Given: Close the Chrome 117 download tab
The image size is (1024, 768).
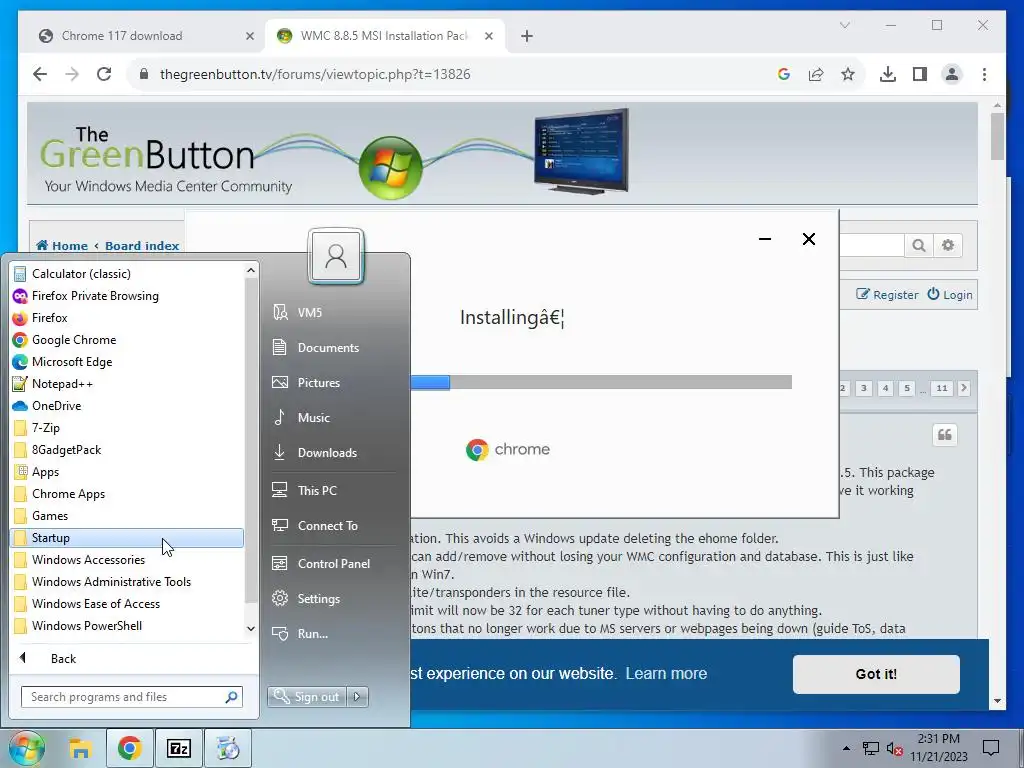Looking at the screenshot, I should pyautogui.click(x=249, y=36).
